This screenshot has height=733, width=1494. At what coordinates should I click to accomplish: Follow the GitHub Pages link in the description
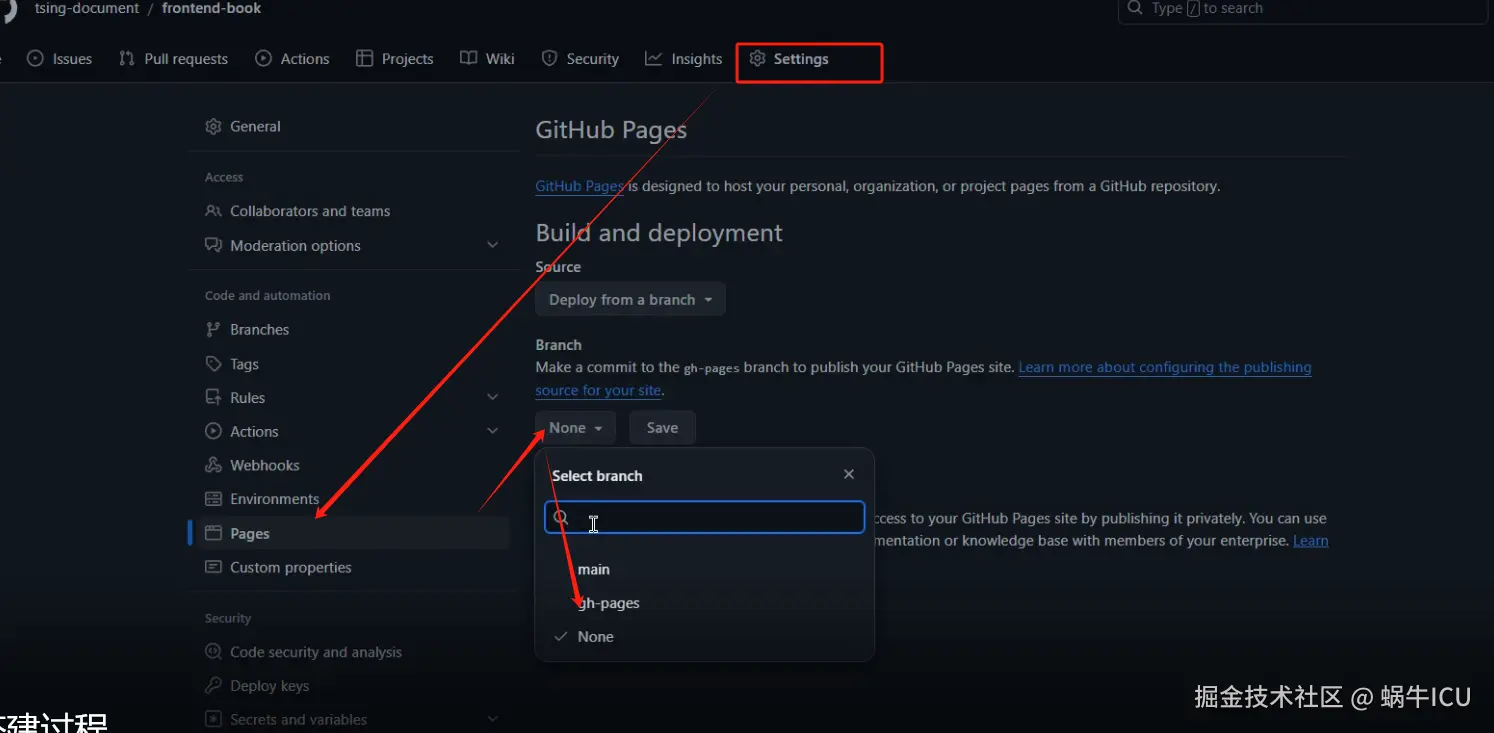[x=580, y=186]
